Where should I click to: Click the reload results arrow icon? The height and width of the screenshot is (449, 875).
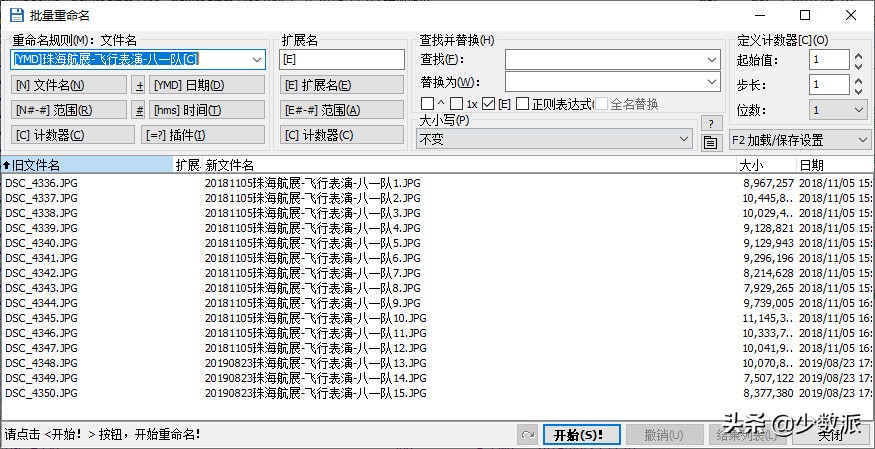tap(528, 435)
